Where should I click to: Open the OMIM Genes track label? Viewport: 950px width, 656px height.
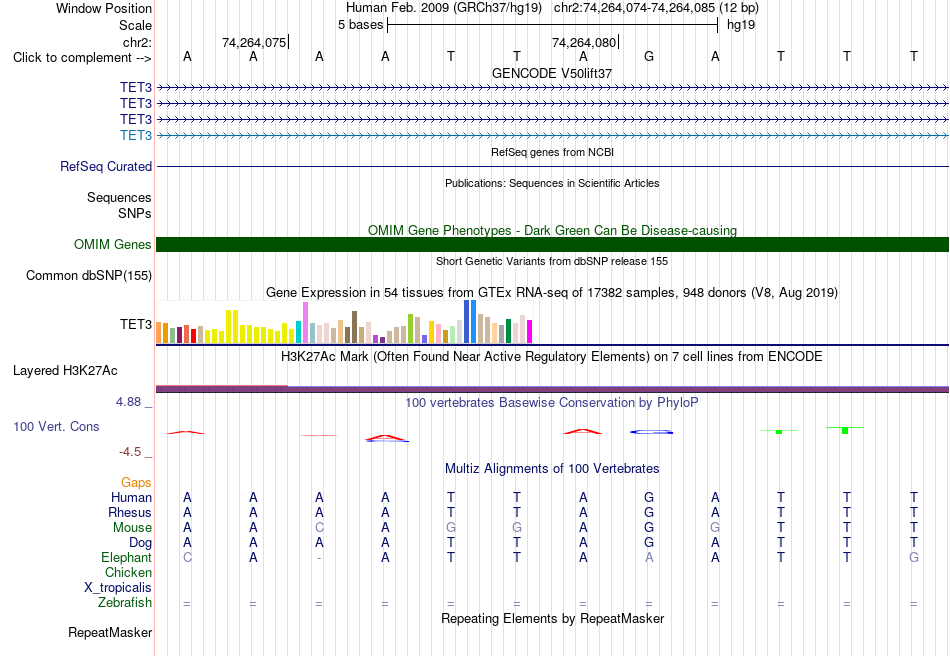tap(113, 245)
